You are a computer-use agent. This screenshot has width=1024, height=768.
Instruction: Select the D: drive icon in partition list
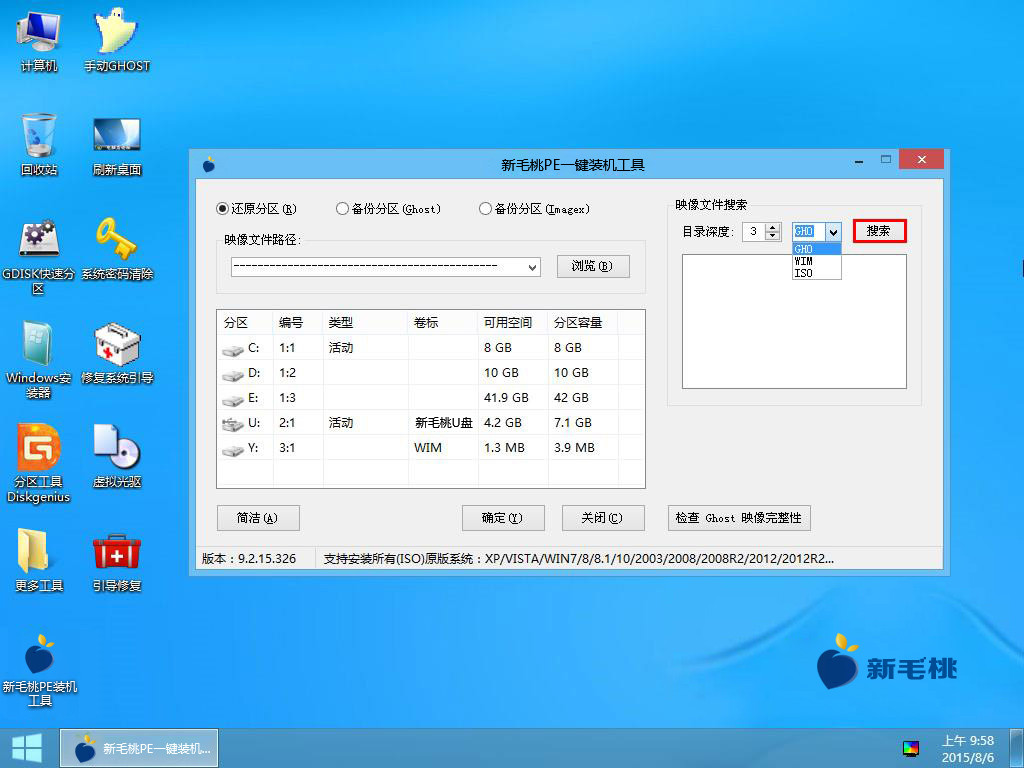(232, 376)
